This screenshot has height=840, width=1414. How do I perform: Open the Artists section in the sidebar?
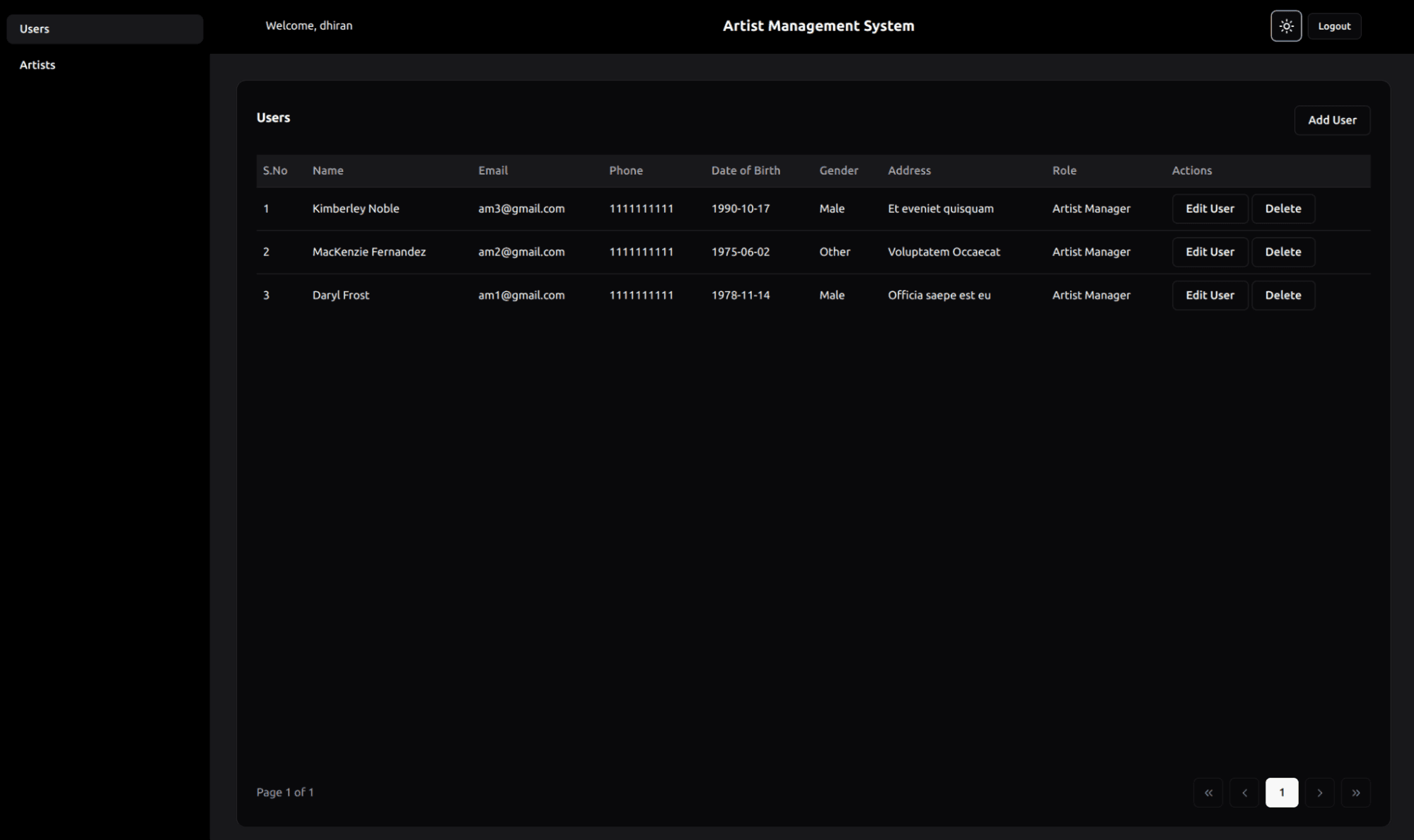pyautogui.click(x=37, y=64)
